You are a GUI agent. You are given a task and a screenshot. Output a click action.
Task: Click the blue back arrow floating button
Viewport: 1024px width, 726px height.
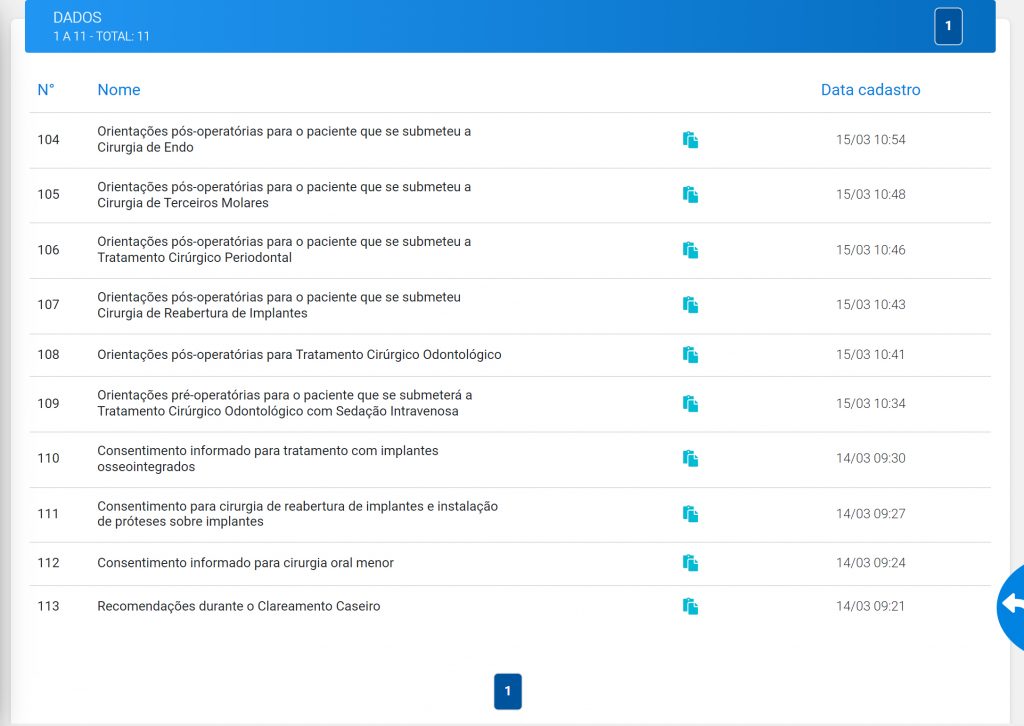1012,605
